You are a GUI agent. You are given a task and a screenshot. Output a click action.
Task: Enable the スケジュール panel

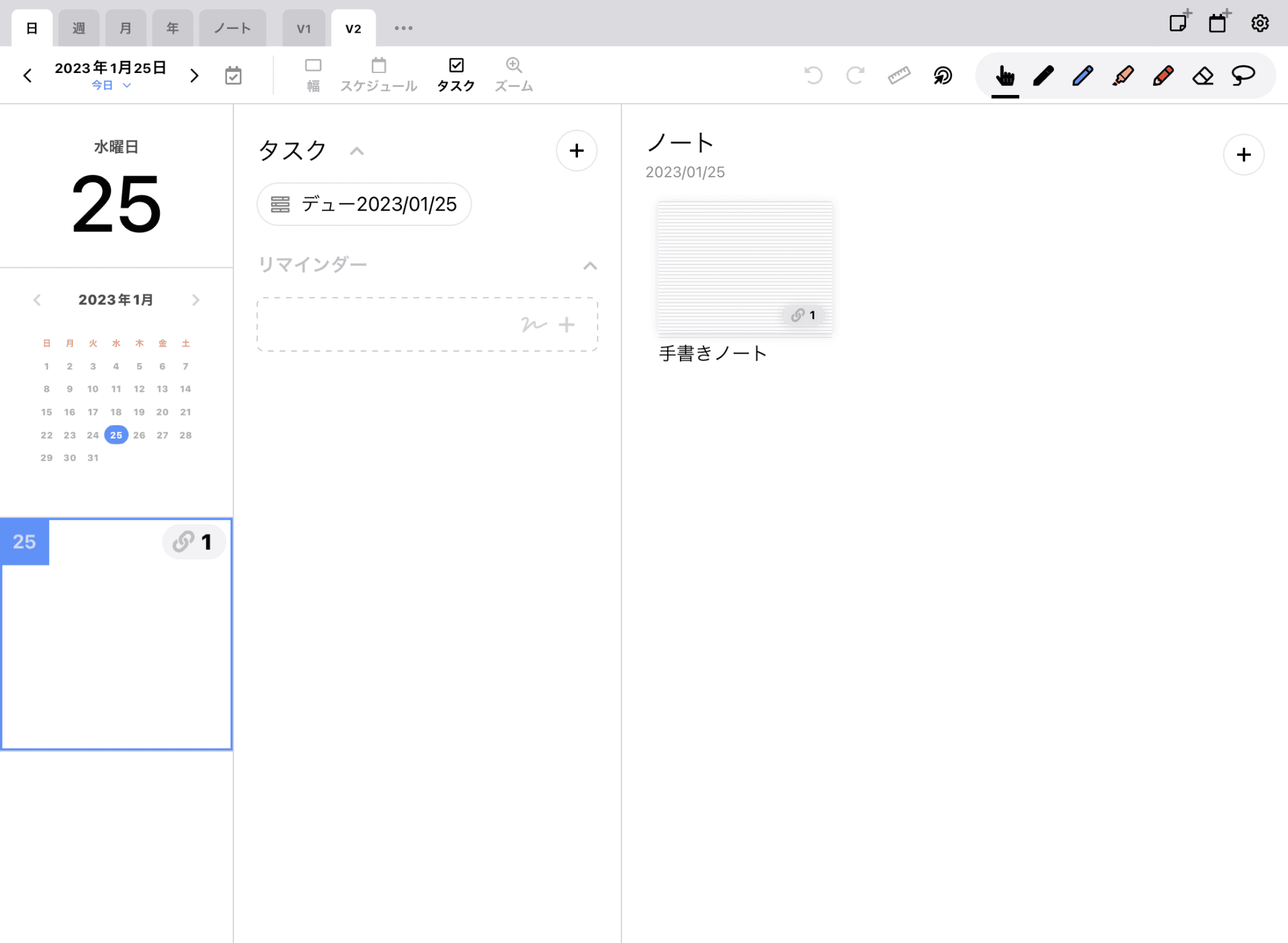[378, 72]
